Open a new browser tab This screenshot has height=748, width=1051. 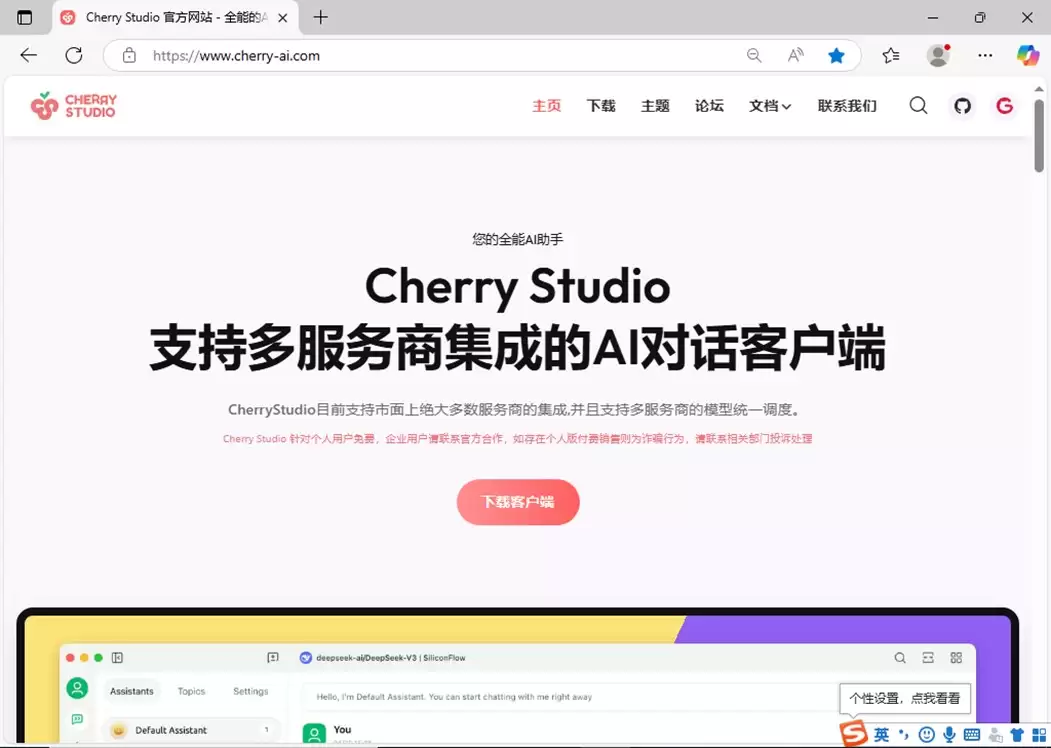(x=320, y=17)
